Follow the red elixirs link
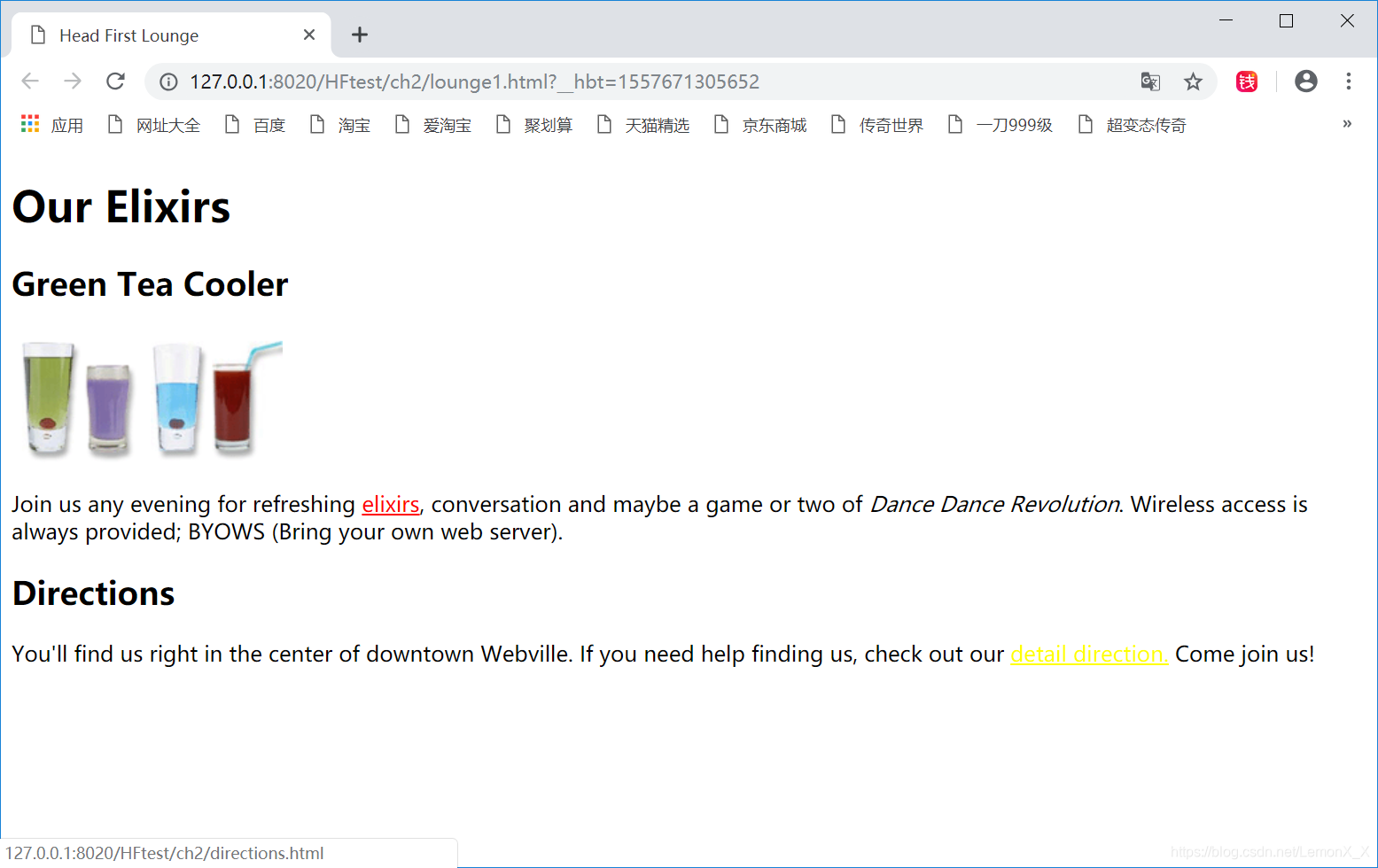The height and width of the screenshot is (868, 1378). click(391, 504)
